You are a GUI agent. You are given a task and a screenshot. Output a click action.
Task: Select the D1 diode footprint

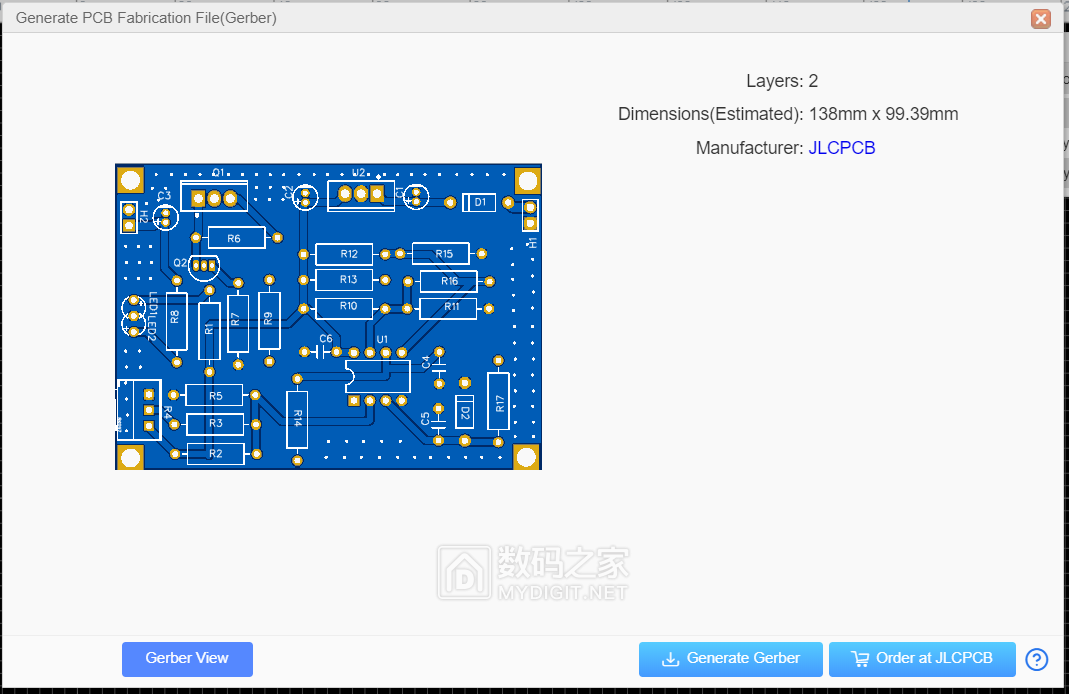(479, 203)
